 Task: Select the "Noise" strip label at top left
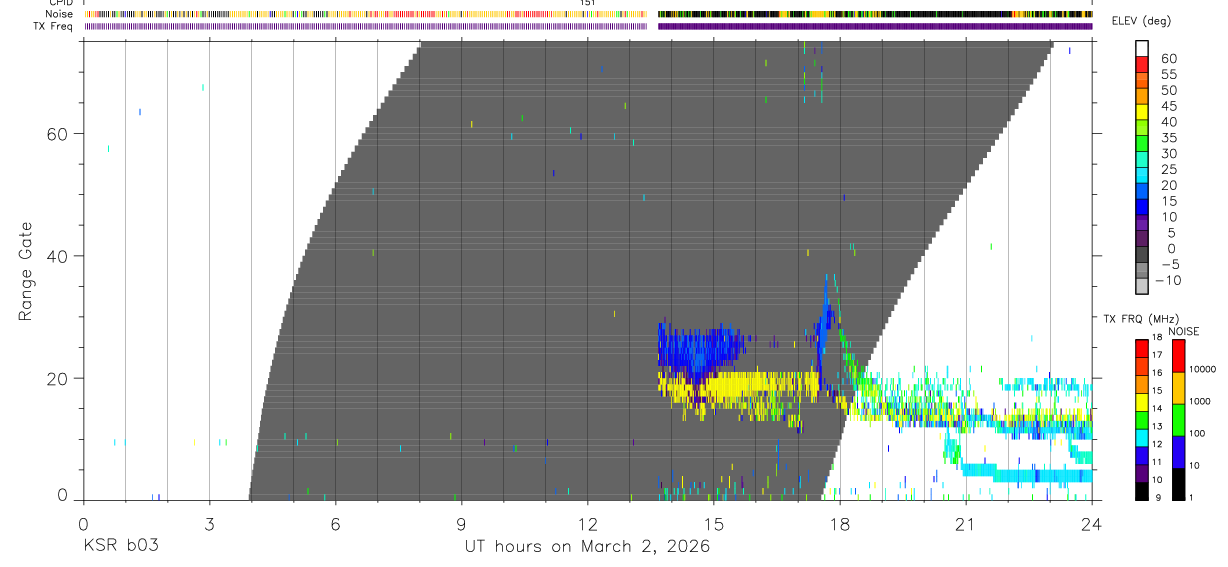coord(59,14)
